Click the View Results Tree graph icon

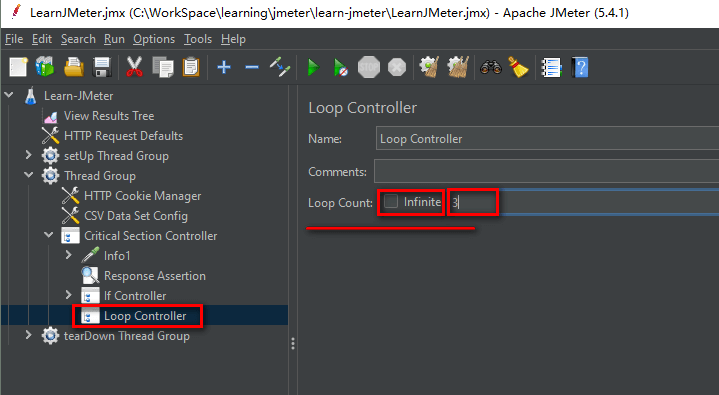pyautogui.click(x=50, y=116)
